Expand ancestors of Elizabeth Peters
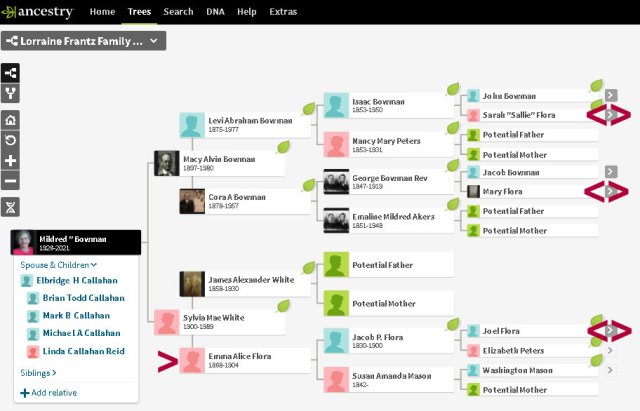 [x=611, y=351]
